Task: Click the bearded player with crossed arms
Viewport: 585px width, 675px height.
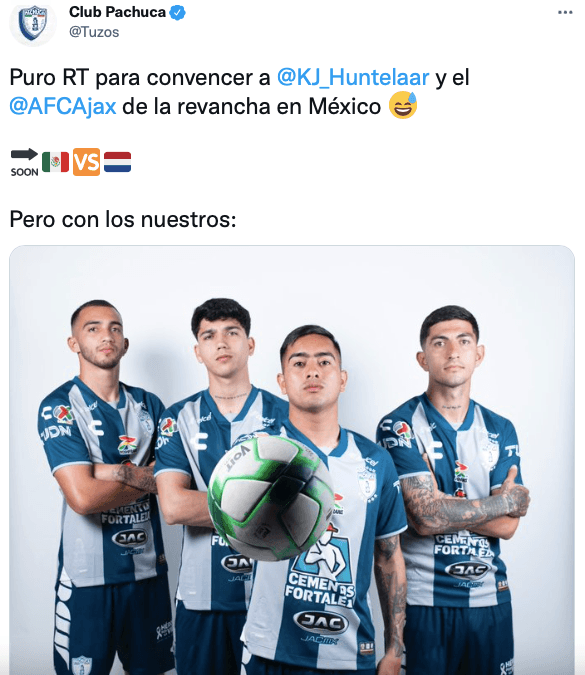Action: point(106,486)
